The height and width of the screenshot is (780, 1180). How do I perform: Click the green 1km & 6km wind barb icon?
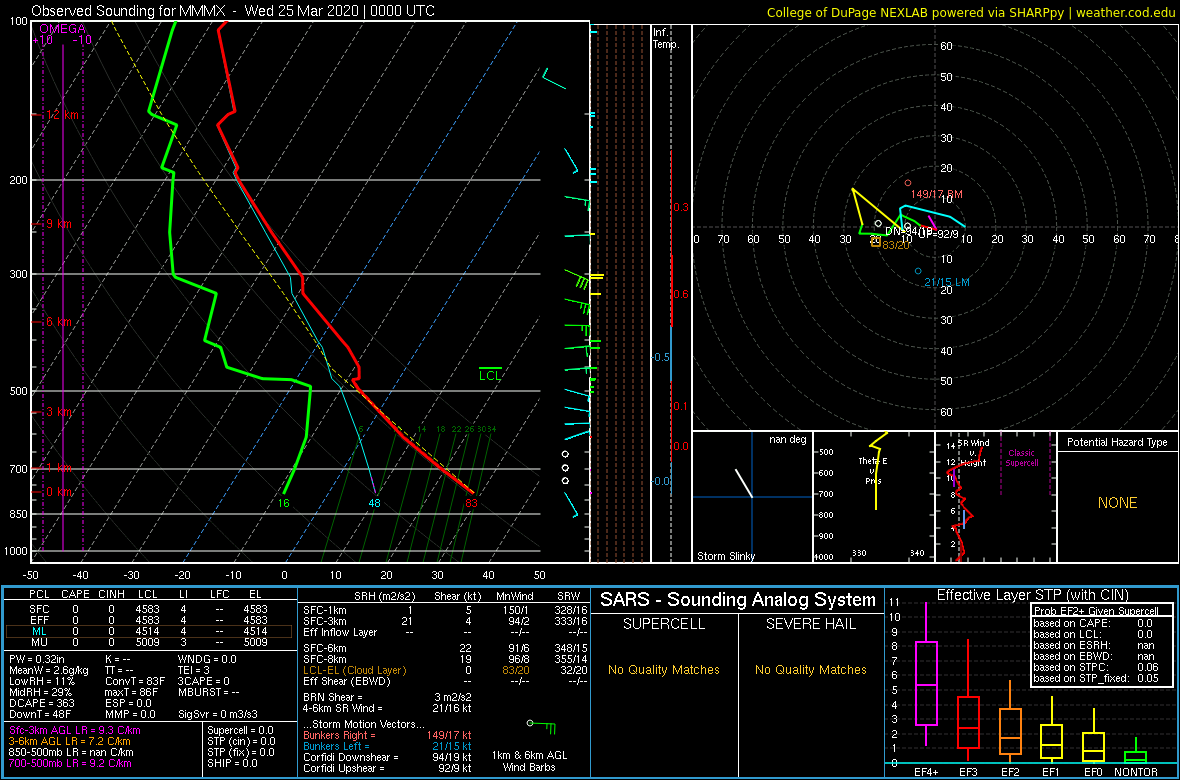[542, 727]
